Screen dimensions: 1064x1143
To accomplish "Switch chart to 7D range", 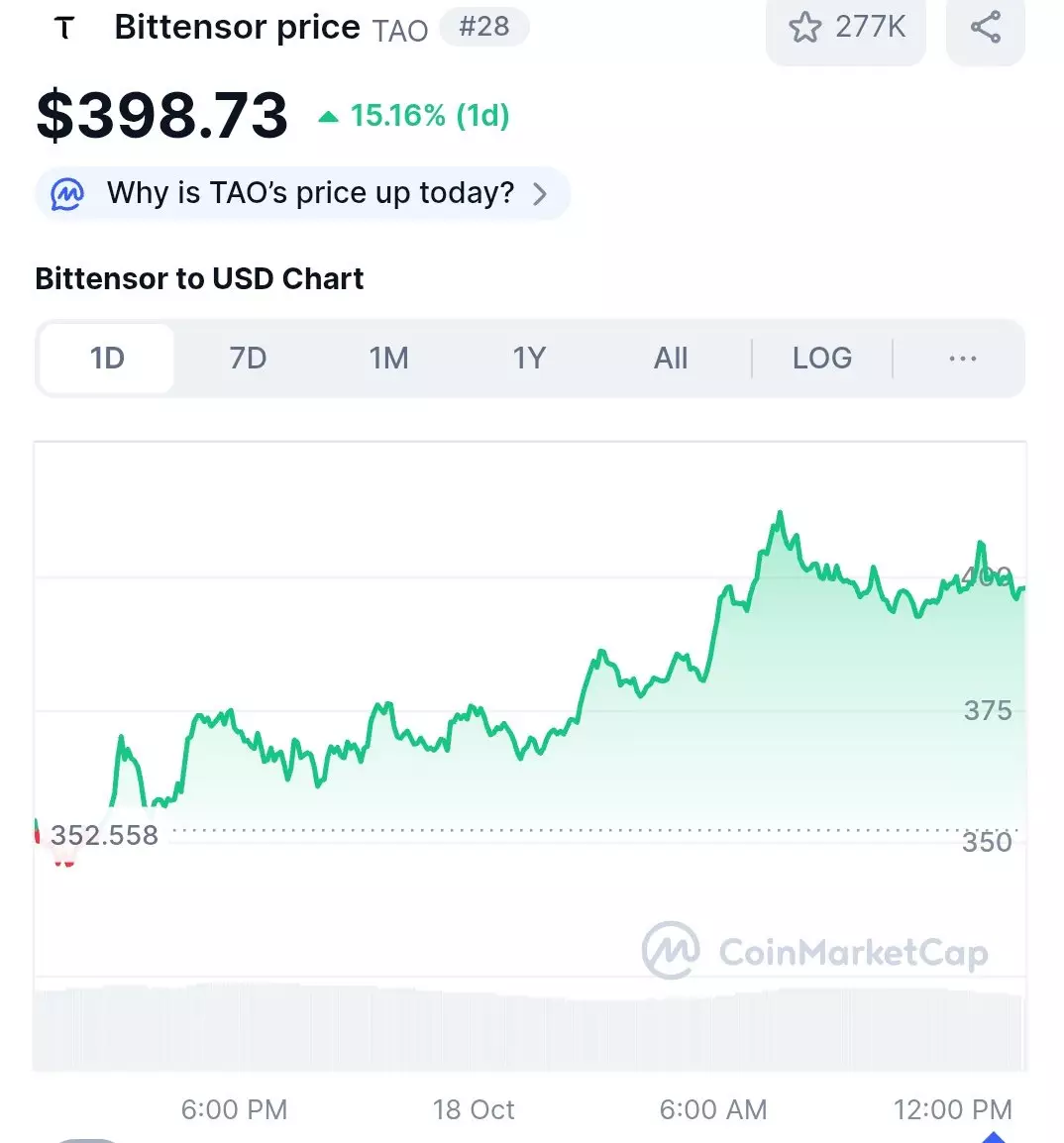I will tap(248, 358).
